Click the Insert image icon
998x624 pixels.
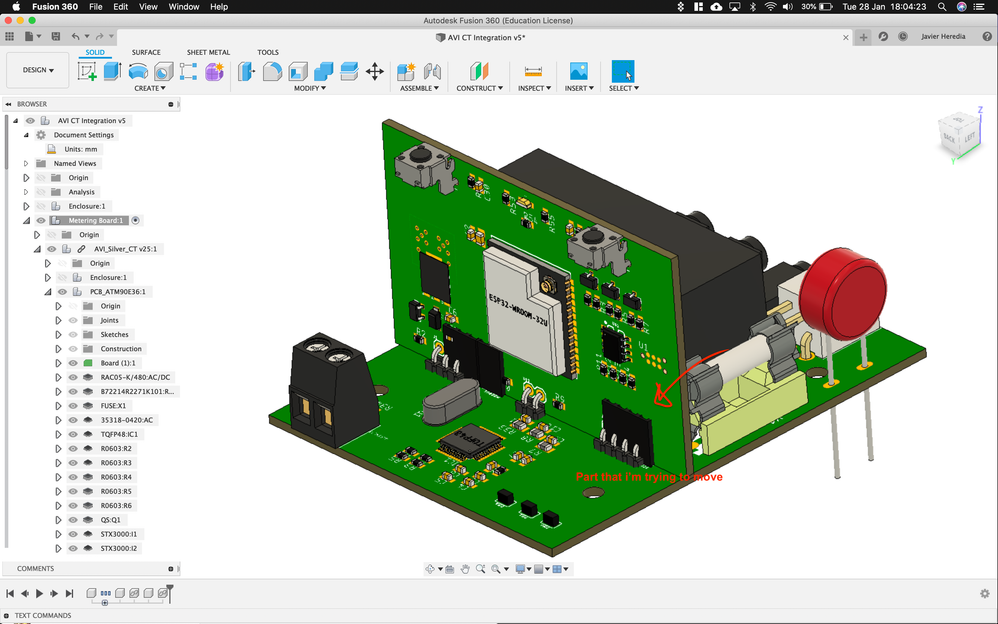(x=579, y=71)
